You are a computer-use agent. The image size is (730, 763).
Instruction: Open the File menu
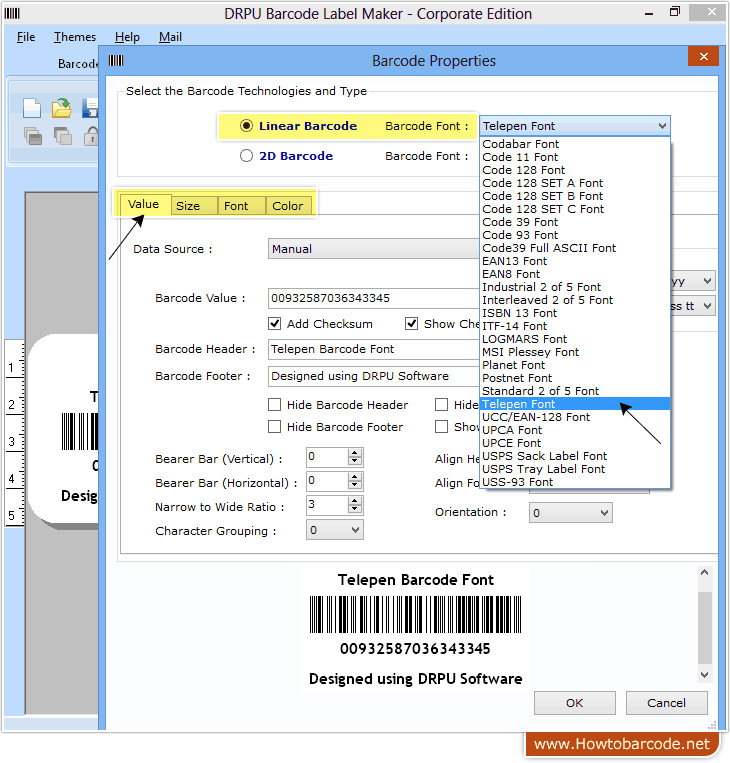tap(26, 37)
